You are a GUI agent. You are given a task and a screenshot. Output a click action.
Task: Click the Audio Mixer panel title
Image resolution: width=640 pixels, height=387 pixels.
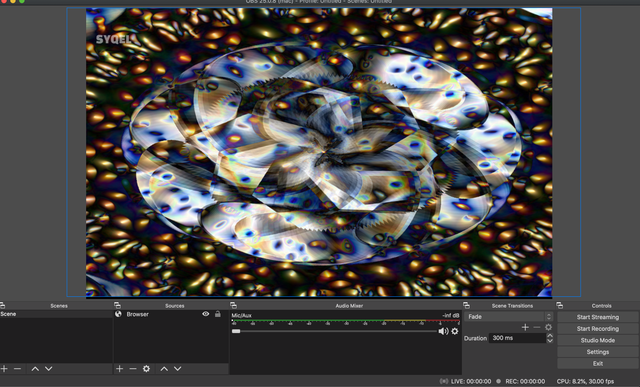[x=349, y=305]
